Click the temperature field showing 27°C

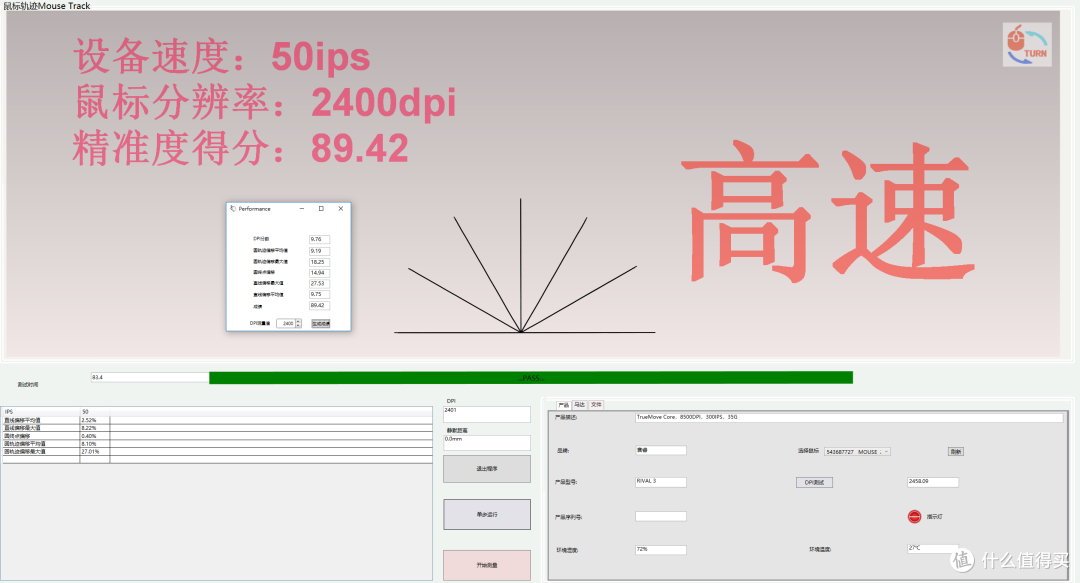[x=933, y=549]
